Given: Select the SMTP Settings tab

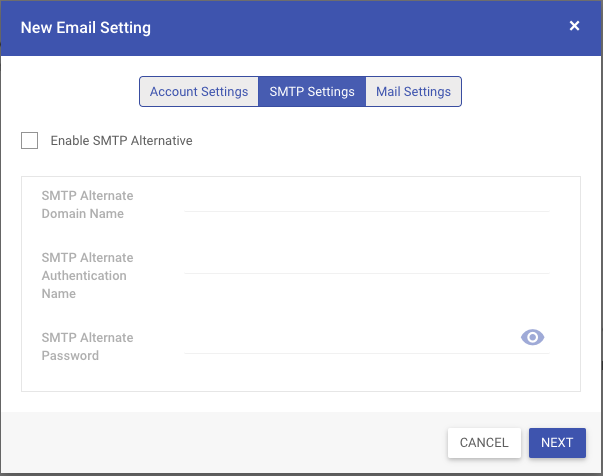Looking at the screenshot, I should (x=312, y=92).
